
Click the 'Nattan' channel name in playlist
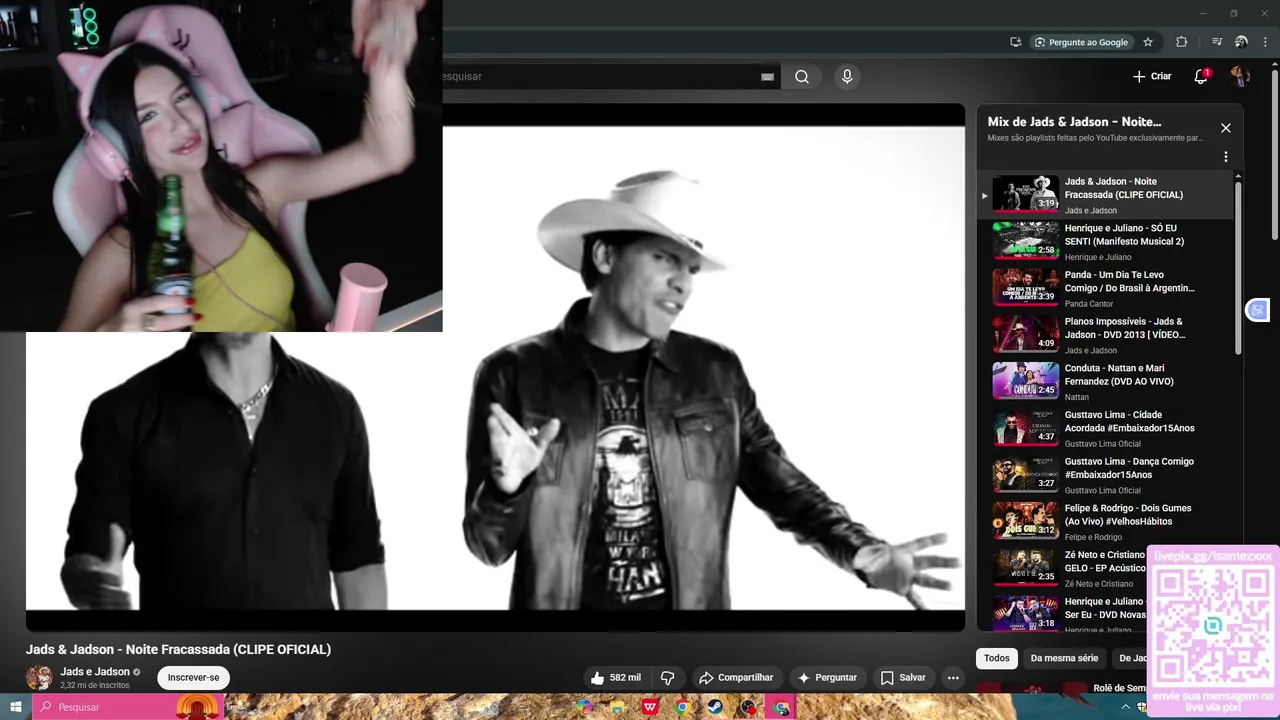point(1077,397)
